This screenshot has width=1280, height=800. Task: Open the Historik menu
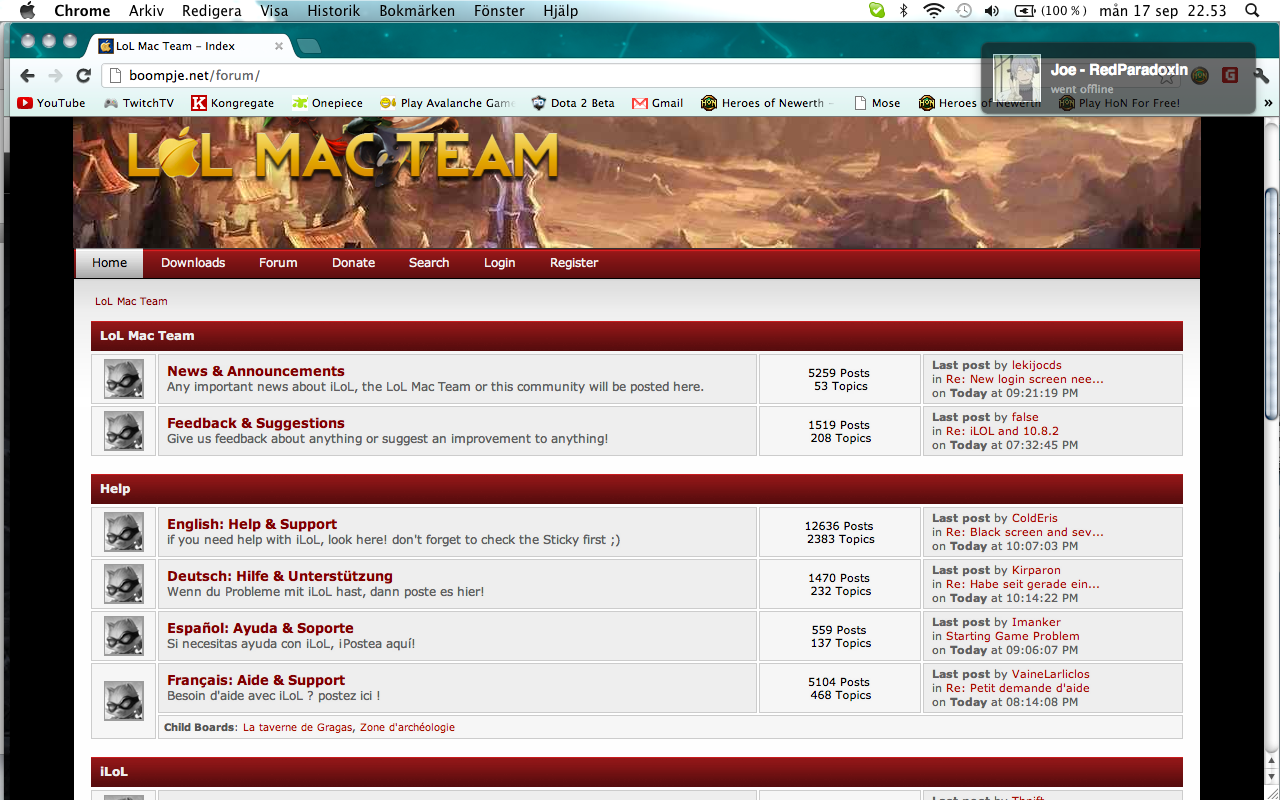pyautogui.click(x=334, y=11)
